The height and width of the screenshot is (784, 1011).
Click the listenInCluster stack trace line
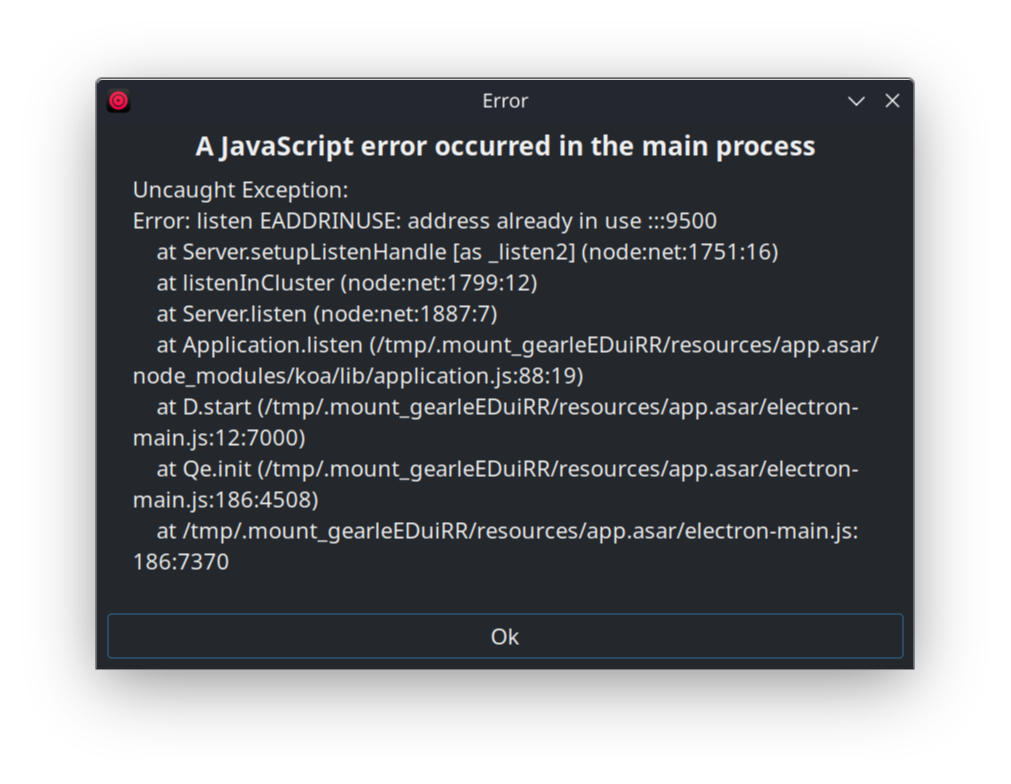coord(347,283)
